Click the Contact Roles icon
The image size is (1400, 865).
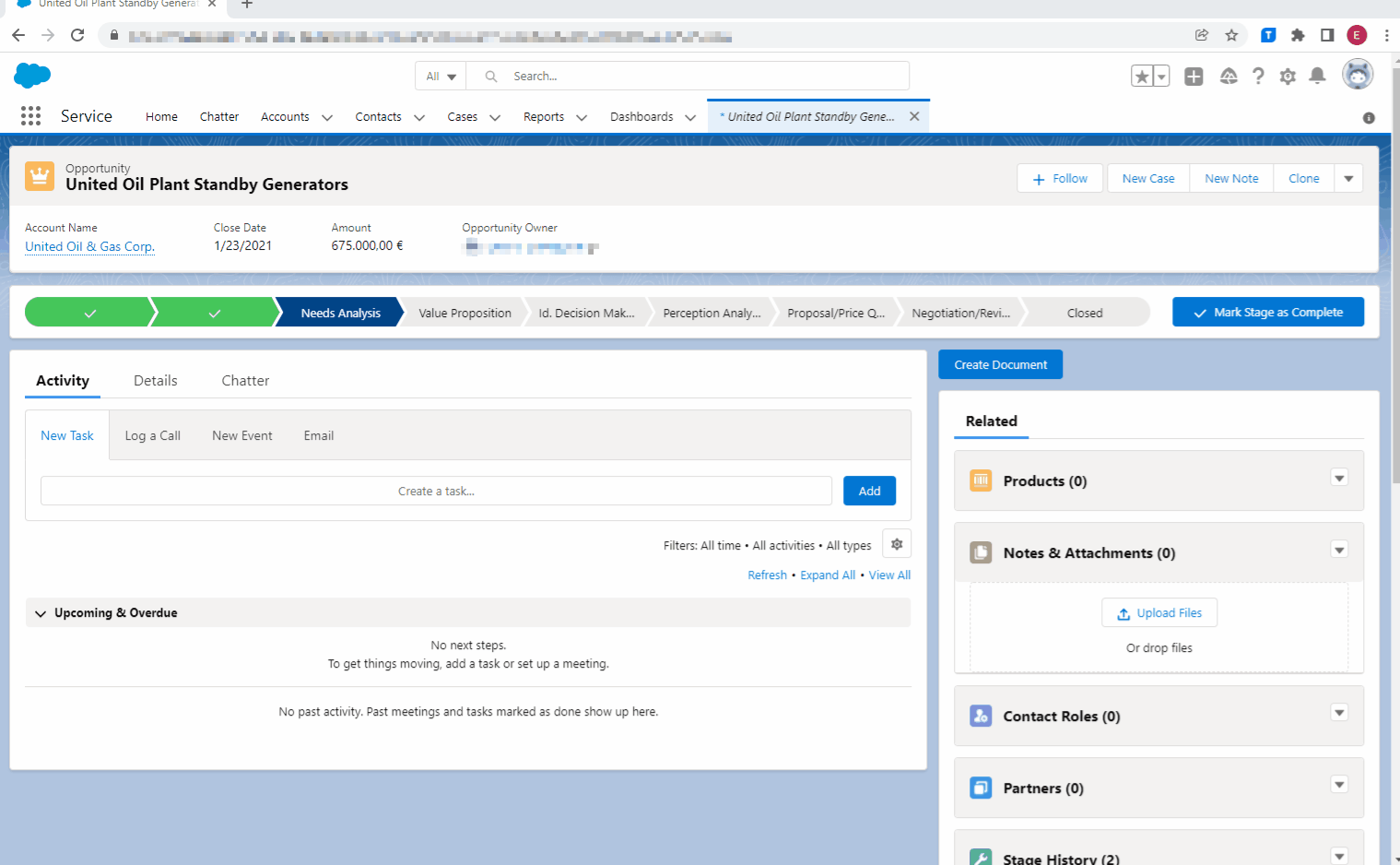[x=981, y=716]
